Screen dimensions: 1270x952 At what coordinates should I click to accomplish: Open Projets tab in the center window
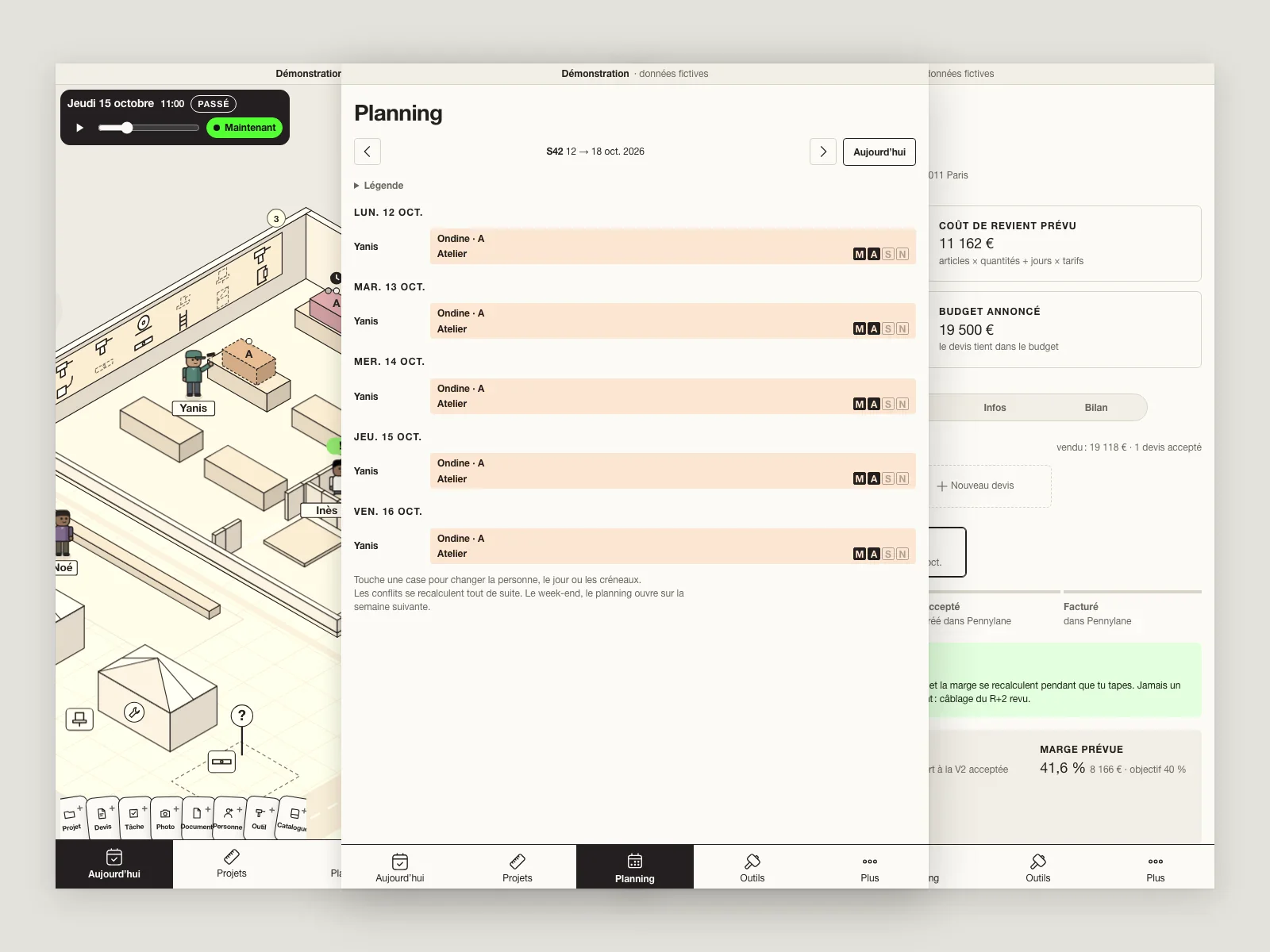click(x=518, y=866)
